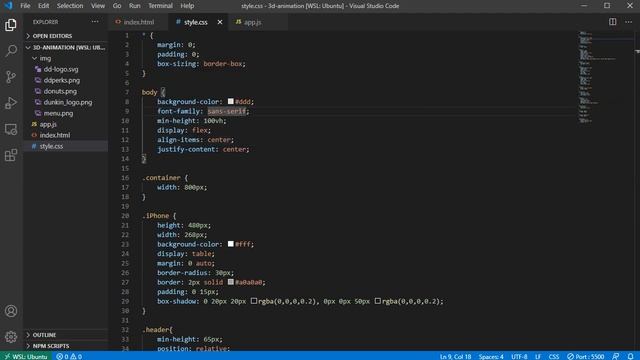
Task: Click Spaces: 4 indentation setting
Action: [x=491, y=356]
